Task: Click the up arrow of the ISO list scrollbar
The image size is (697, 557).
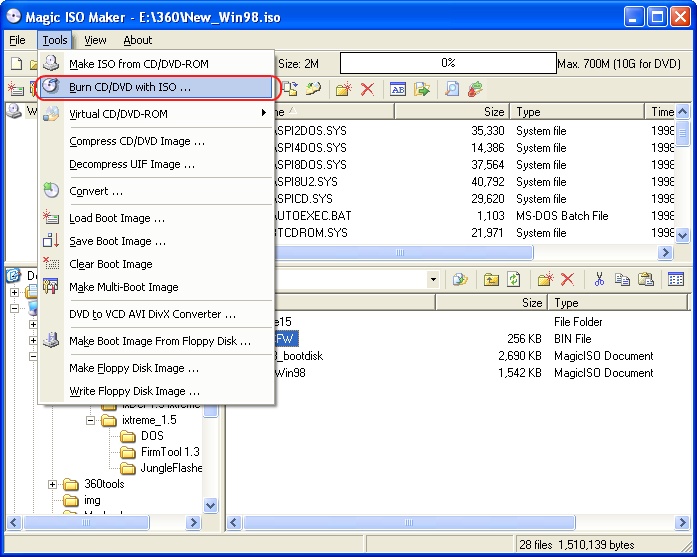Action: [x=683, y=111]
